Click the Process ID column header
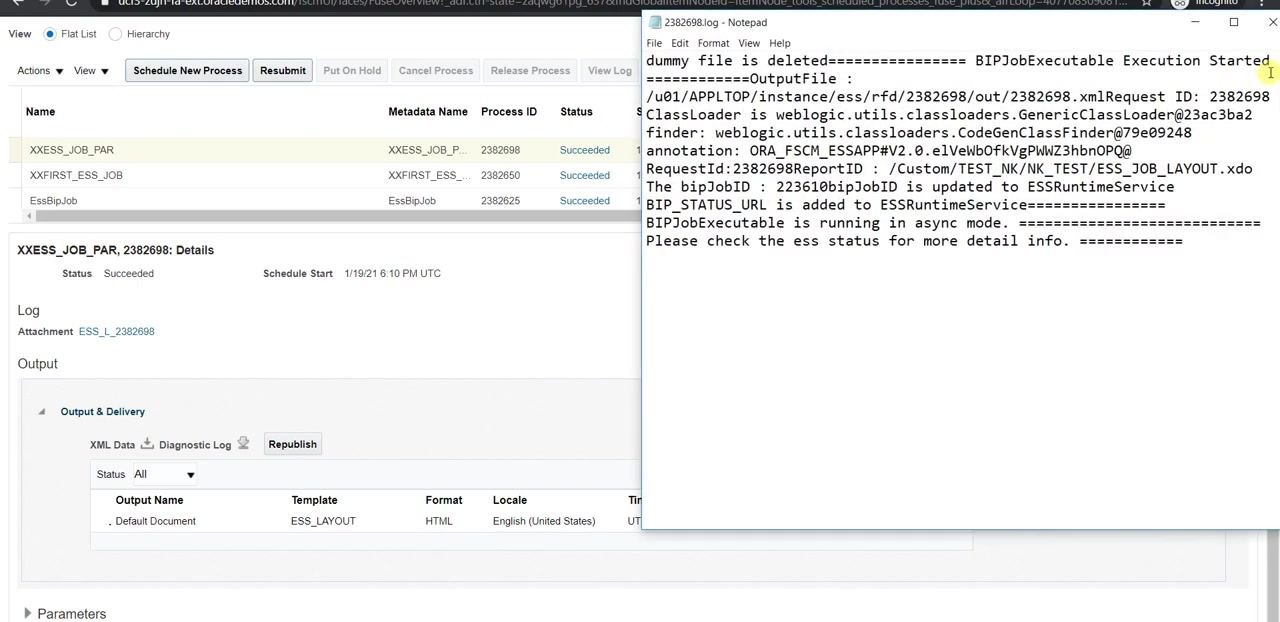Screen dimensions: 1280x622 click(509, 112)
